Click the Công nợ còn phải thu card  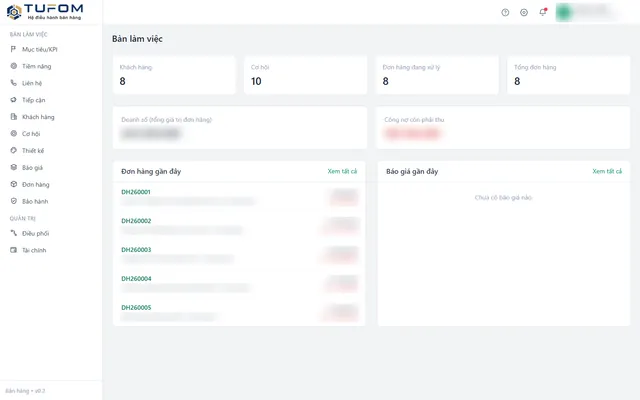pos(503,128)
